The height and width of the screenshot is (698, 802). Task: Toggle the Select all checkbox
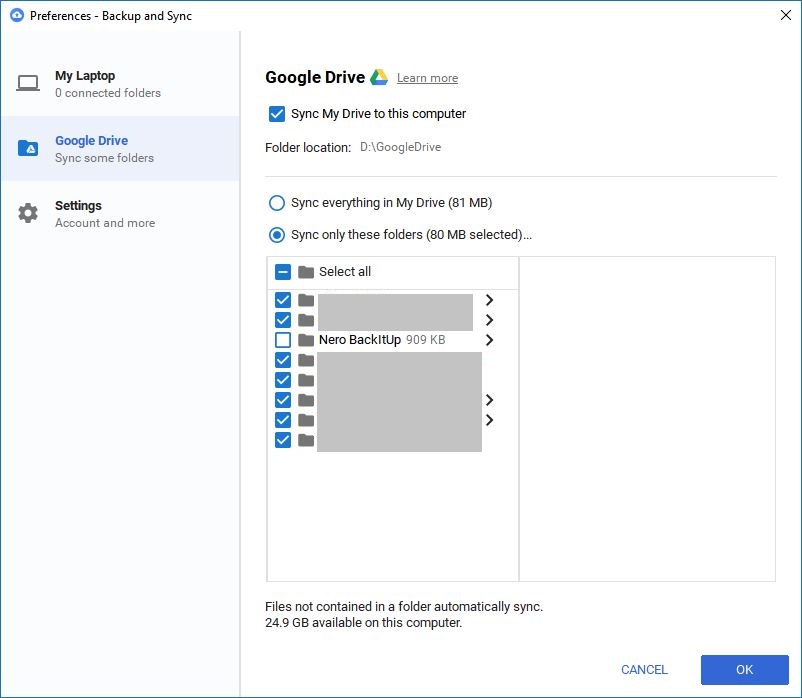(x=283, y=272)
